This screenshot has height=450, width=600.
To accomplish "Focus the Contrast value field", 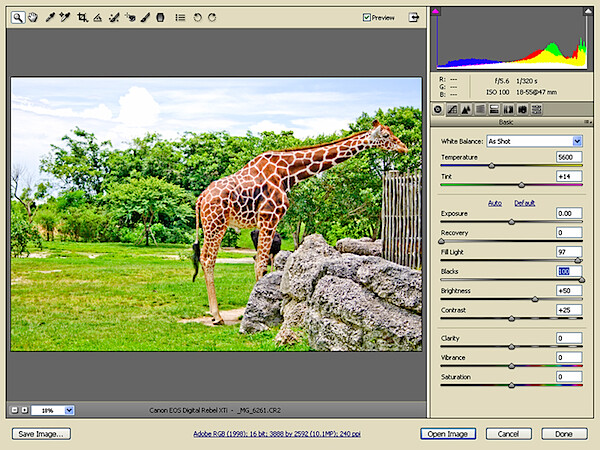I will pos(569,310).
